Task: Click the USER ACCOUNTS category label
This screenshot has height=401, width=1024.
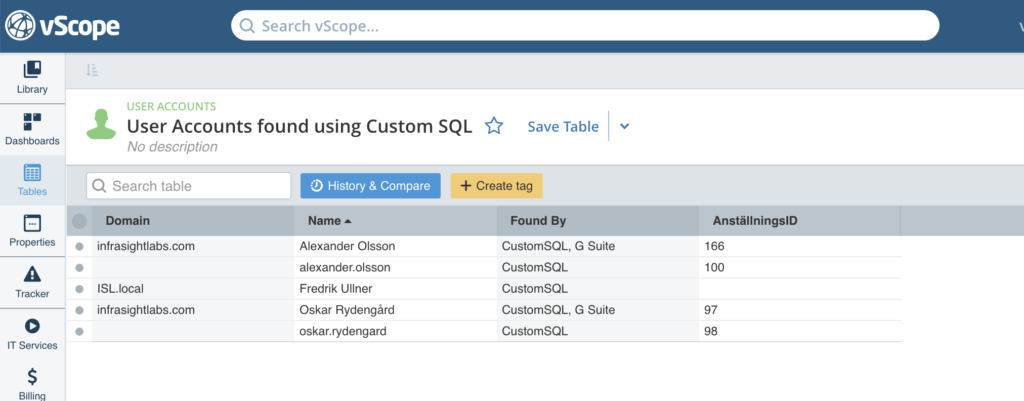Action: [x=171, y=106]
